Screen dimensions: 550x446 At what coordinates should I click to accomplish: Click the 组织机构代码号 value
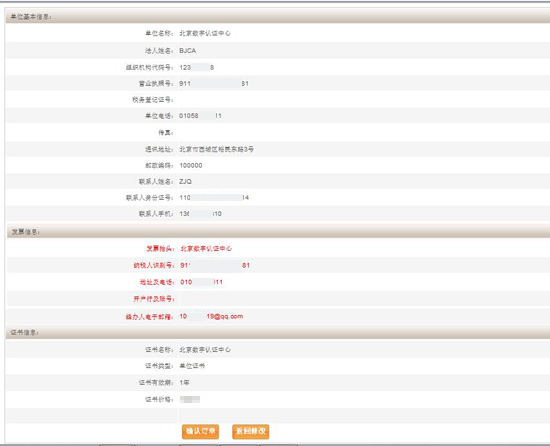click(196, 67)
